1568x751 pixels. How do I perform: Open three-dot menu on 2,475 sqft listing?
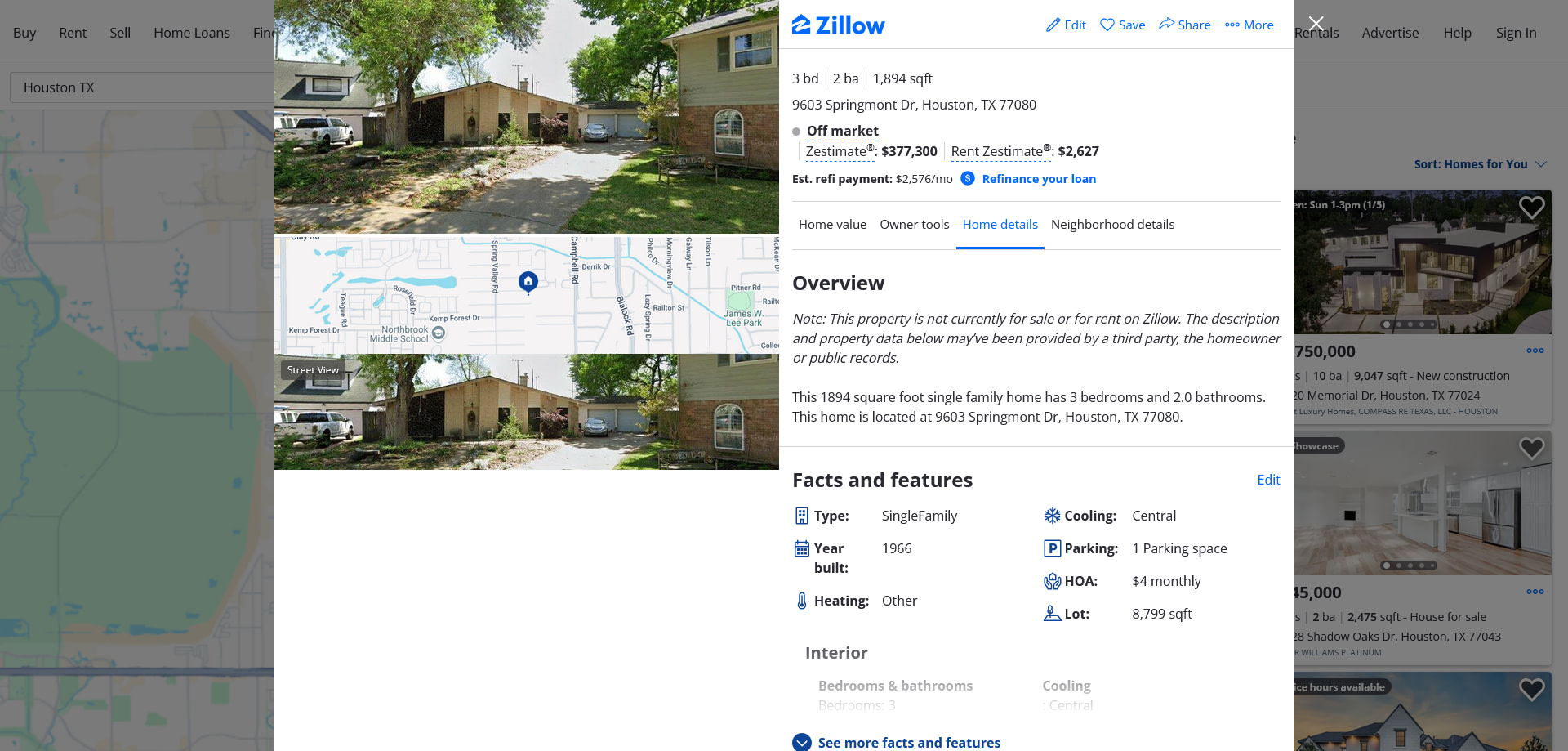point(1535,592)
